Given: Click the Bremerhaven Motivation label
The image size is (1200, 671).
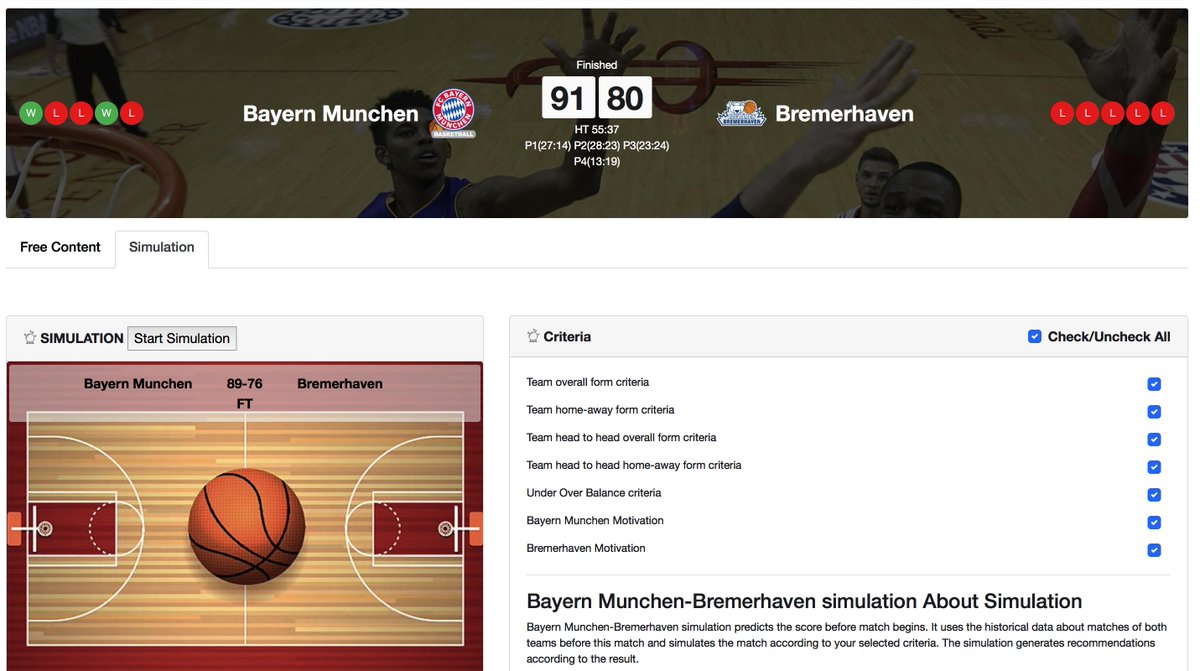Looking at the screenshot, I should point(586,548).
